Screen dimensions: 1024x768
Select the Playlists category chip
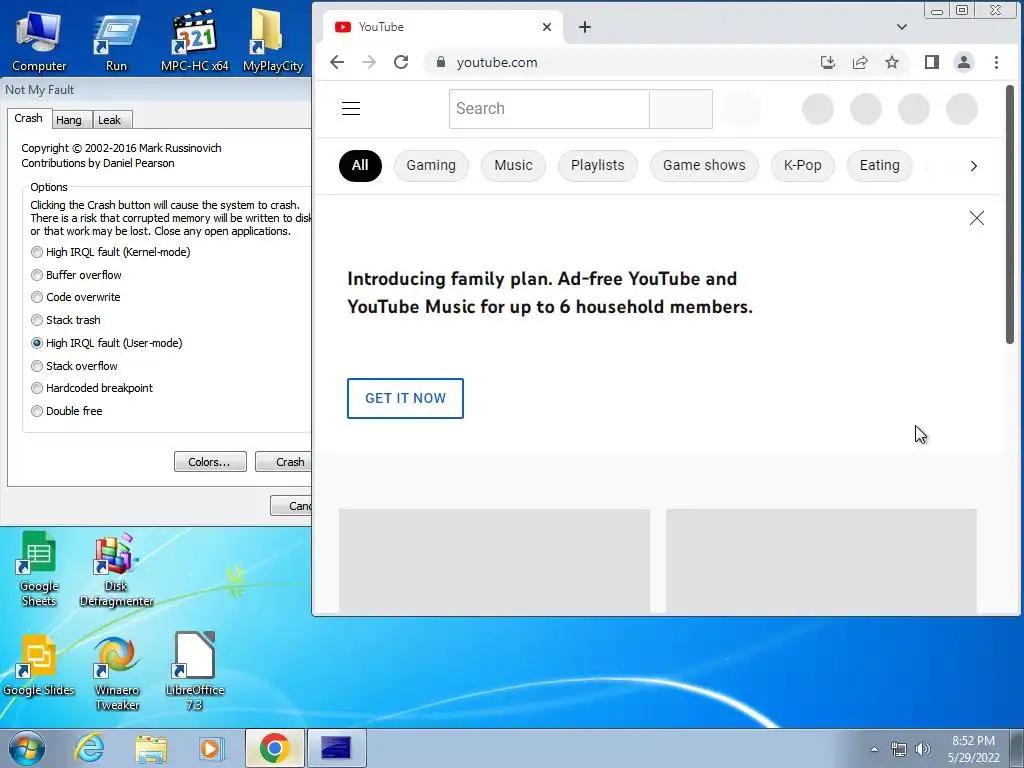pyautogui.click(x=598, y=165)
